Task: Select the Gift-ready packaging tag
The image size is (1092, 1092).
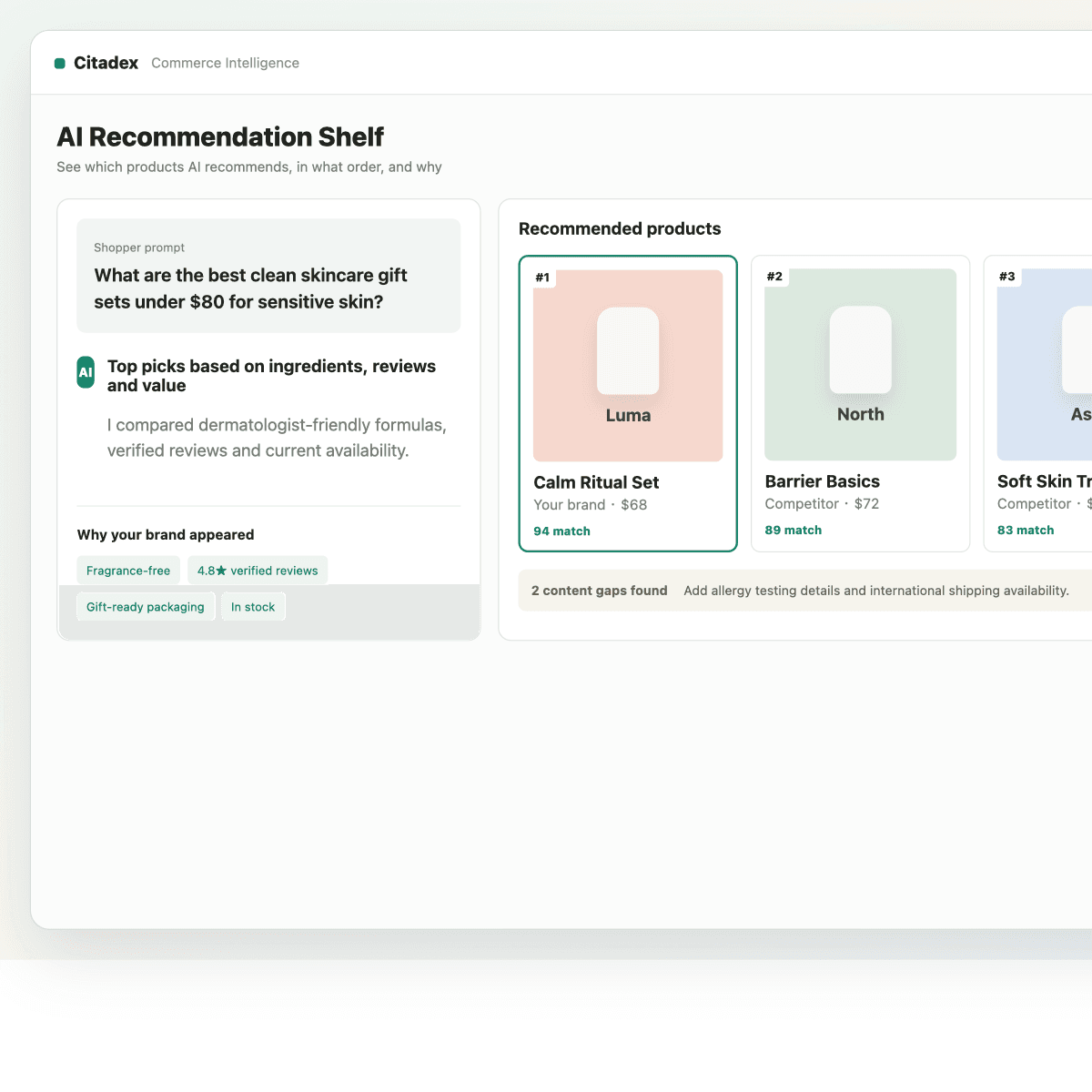Action: 146,607
